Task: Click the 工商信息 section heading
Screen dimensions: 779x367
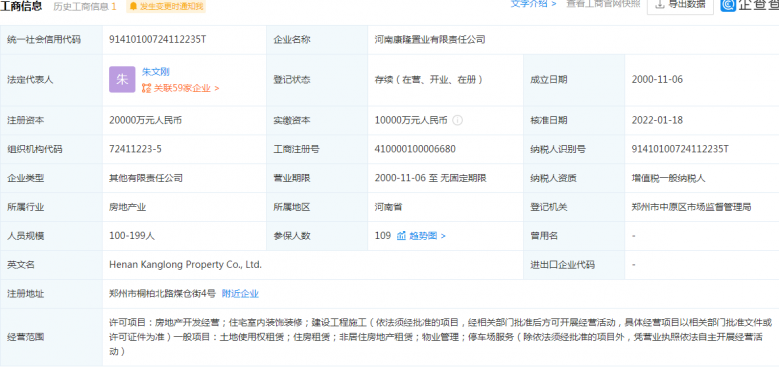Action: point(22,6)
